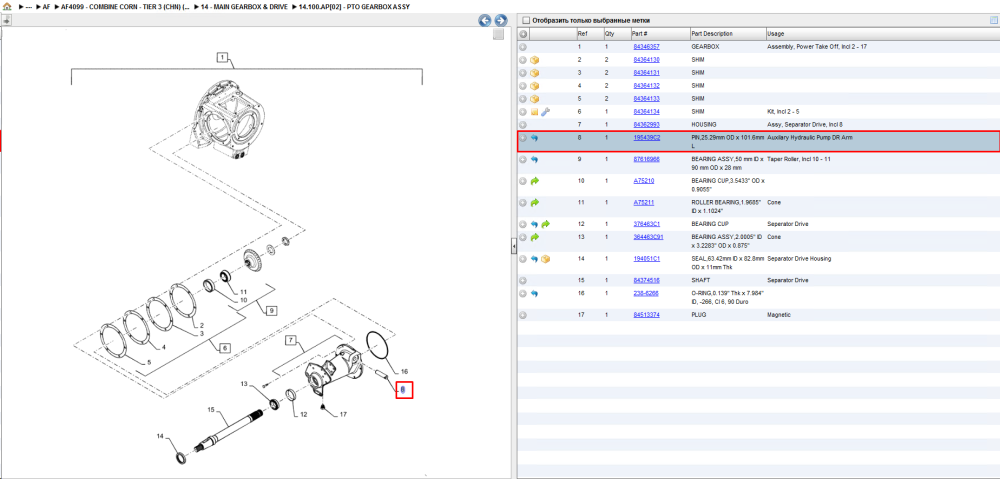
Task: Open part number 84346357 link
Action: (x=646, y=47)
